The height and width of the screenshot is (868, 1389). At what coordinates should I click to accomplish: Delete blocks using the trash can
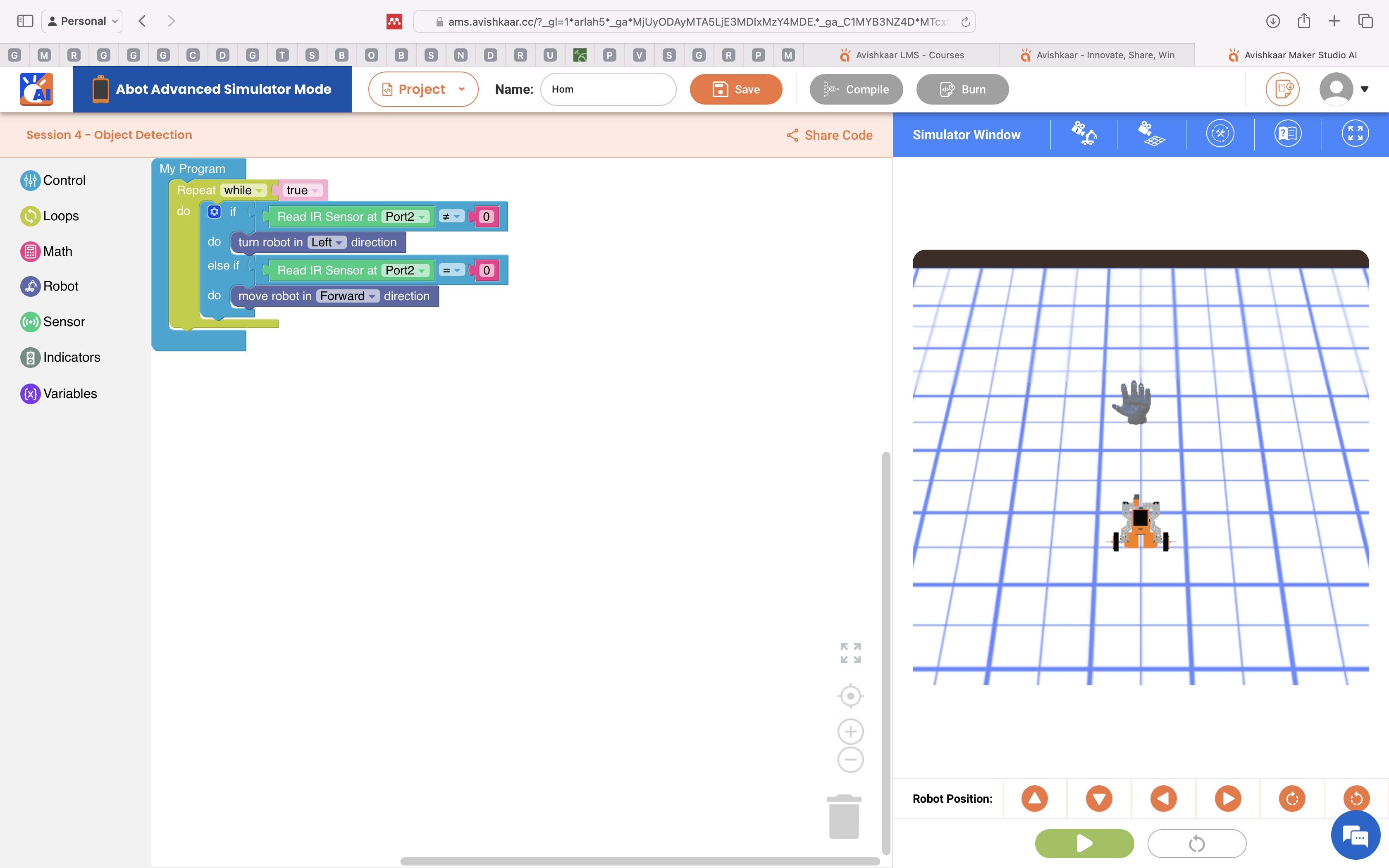click(x=844, y=816)
